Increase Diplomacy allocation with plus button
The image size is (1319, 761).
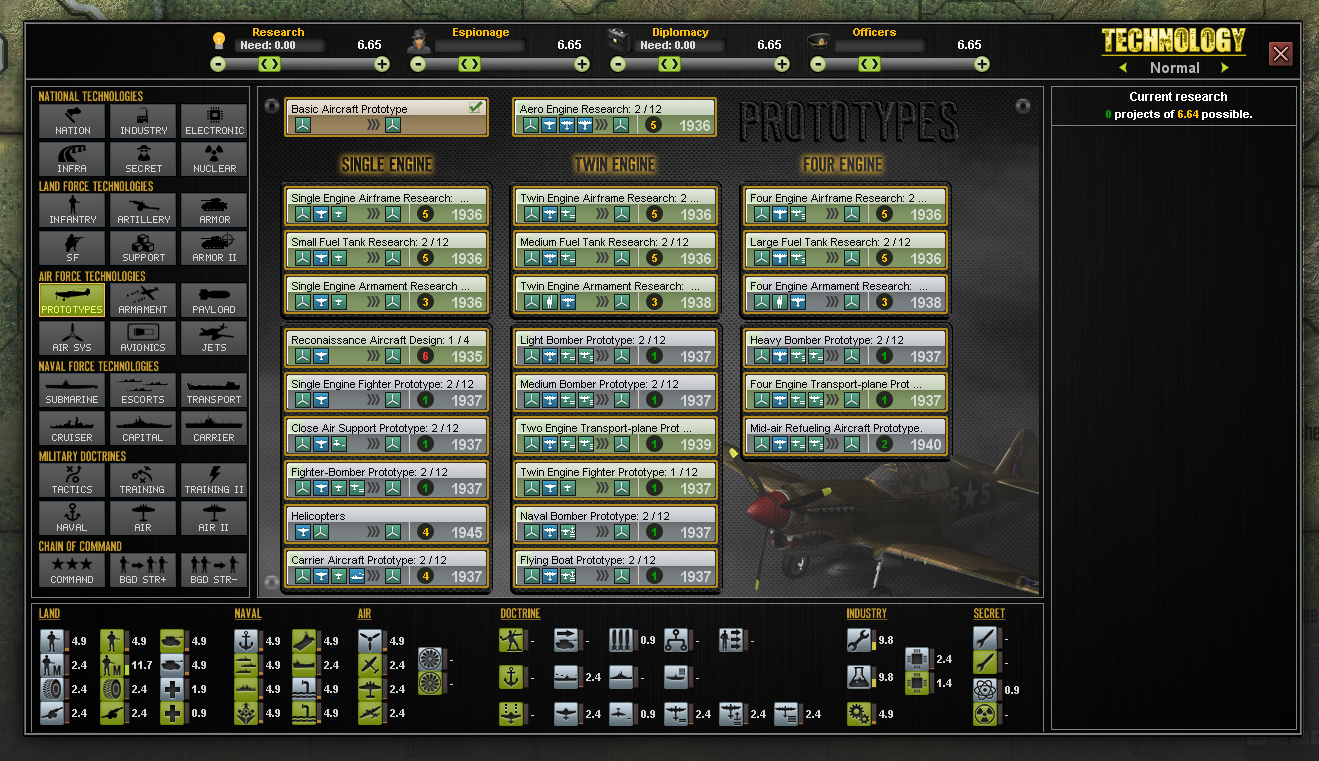782,64
